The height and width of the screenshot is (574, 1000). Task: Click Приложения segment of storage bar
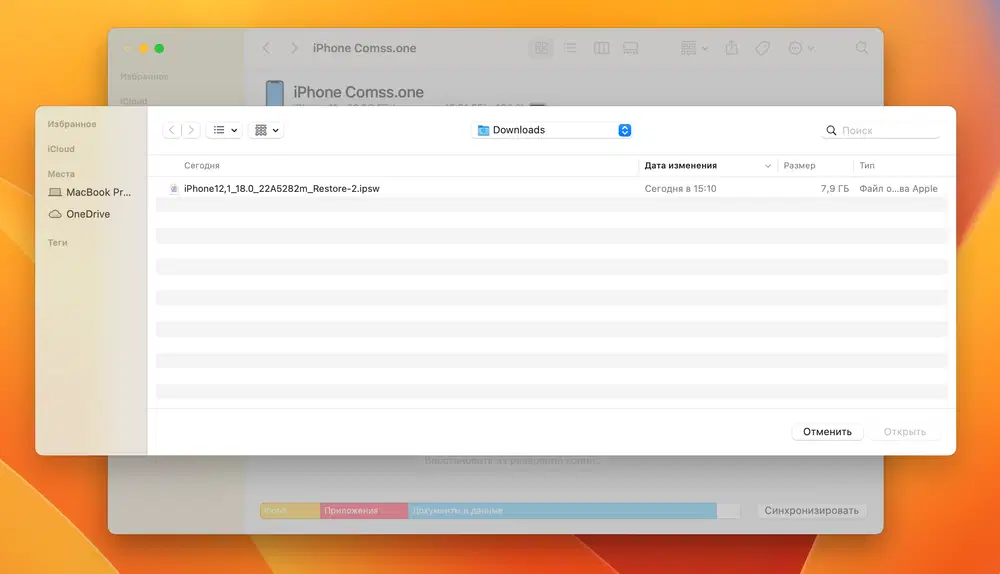[364, 510]
